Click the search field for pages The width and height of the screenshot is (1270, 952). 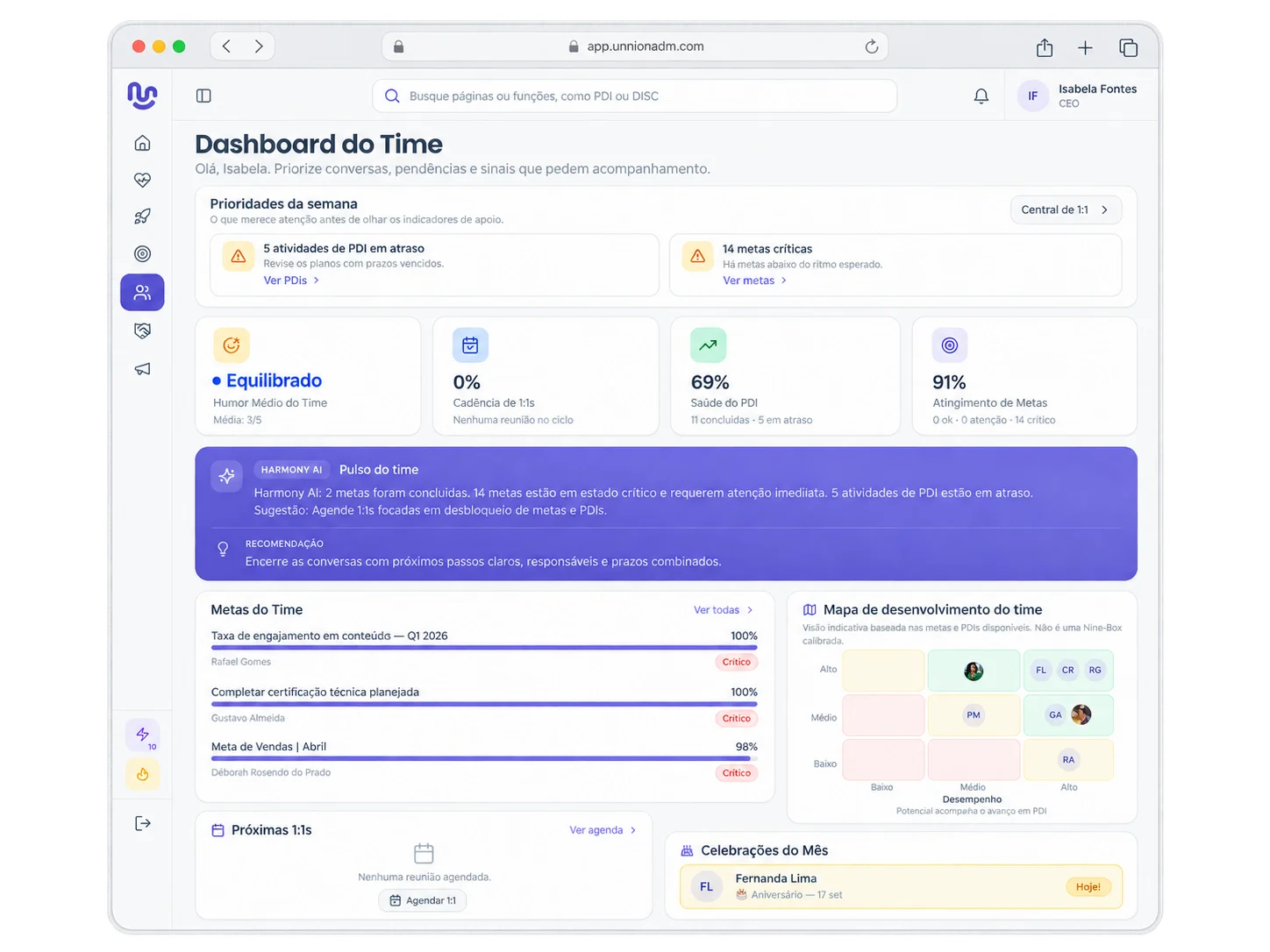[x=635, y=96]
